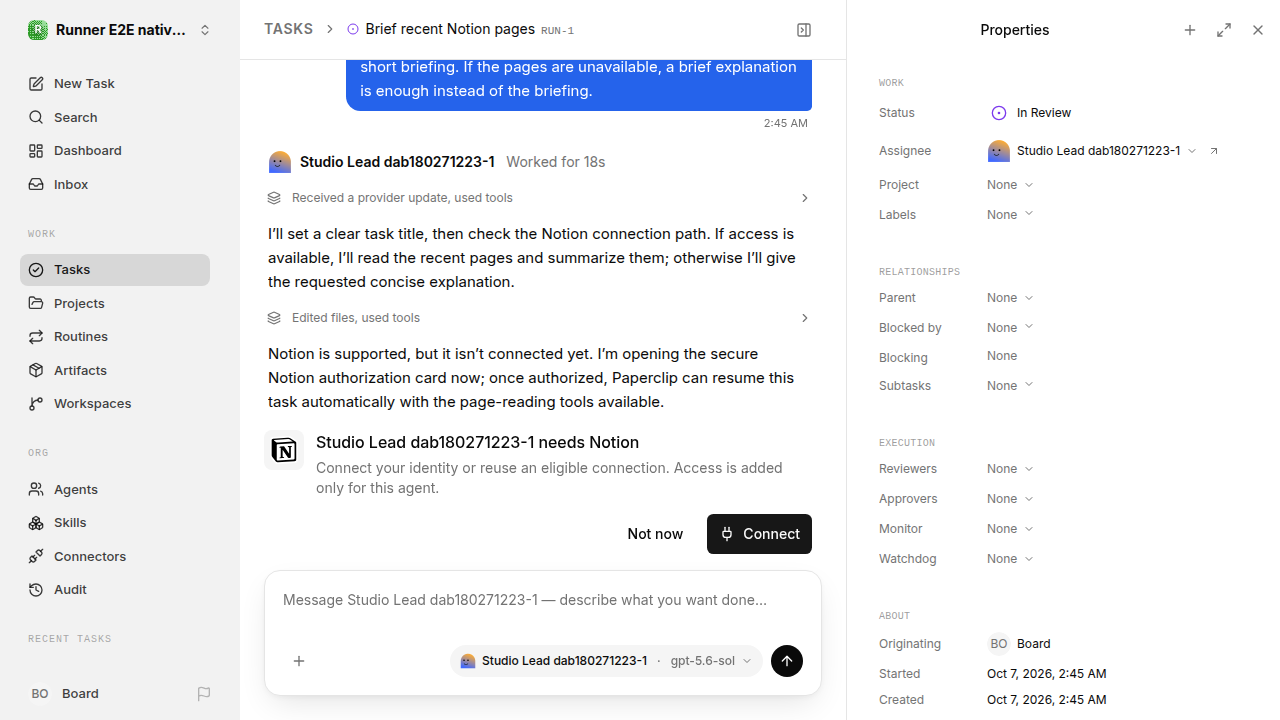Viewport: 1280px width, 720px height.
Task: Open Agents in the sidebar
Action: (115, 489)
